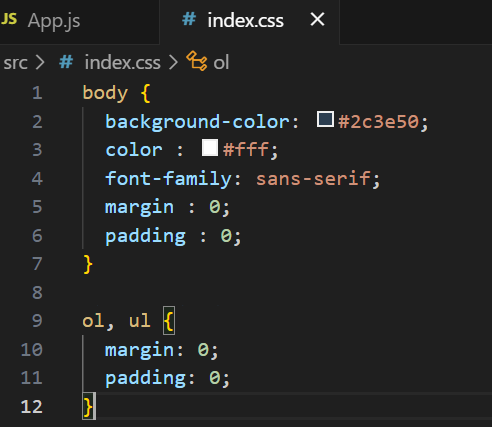
Task: Click the ol symbol icon in breadcrumb
Action: (197, 61)
